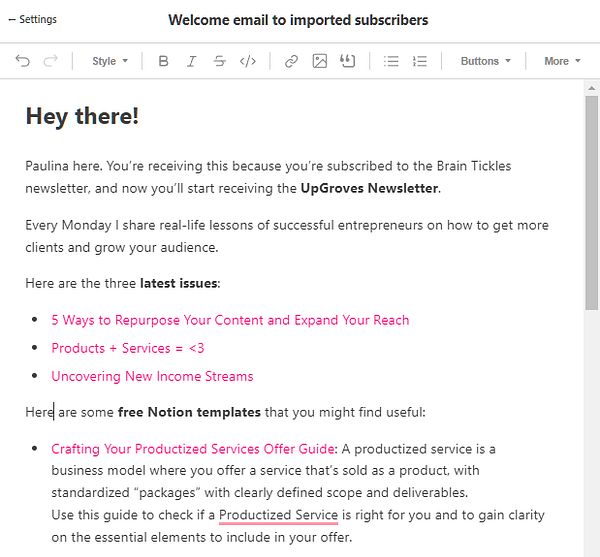This screenshot has width=600, height=557.
Task: Insert a blockquote with the quote icon
Action: coord(347,61)
